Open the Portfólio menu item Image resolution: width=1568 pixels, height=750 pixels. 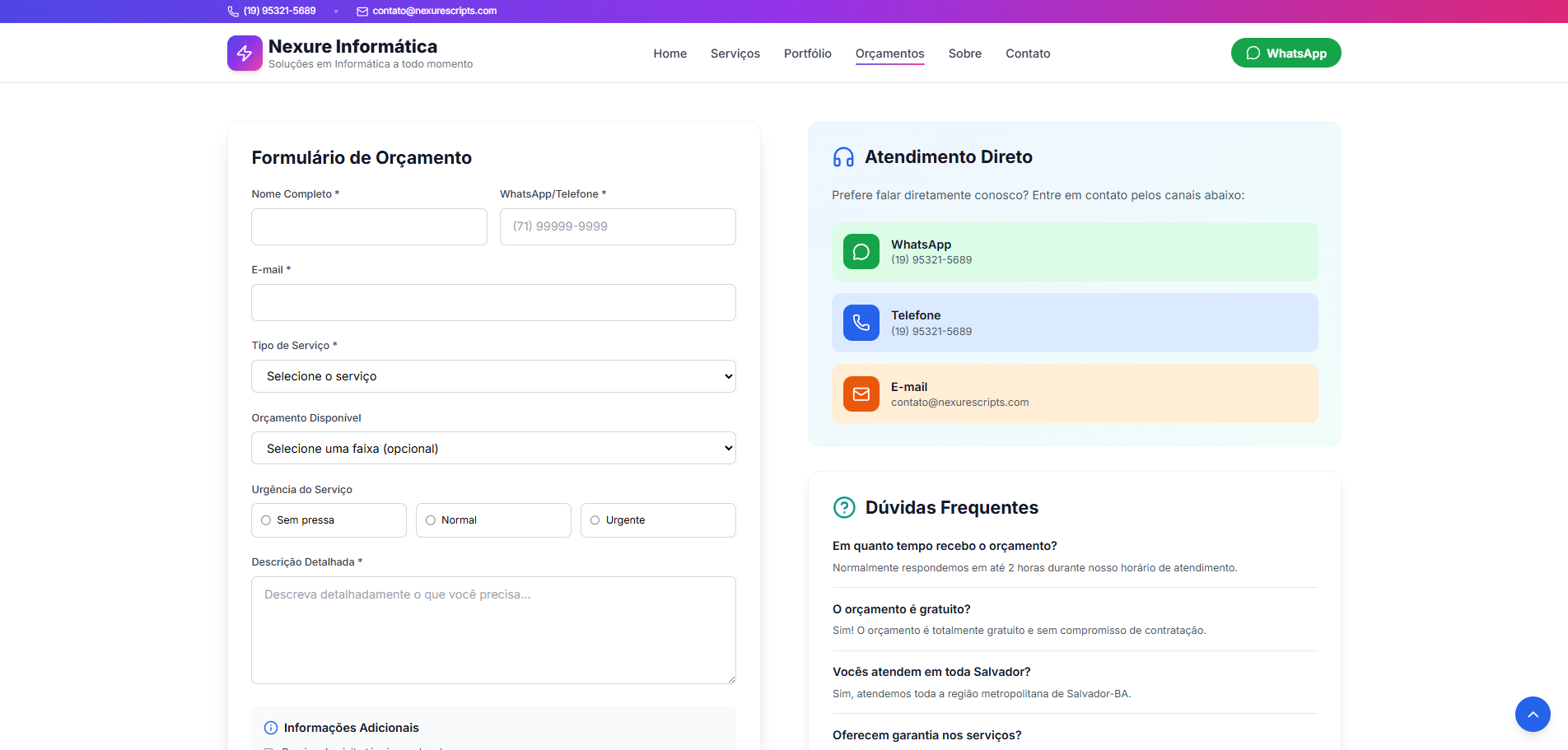[x=808, y=54]
